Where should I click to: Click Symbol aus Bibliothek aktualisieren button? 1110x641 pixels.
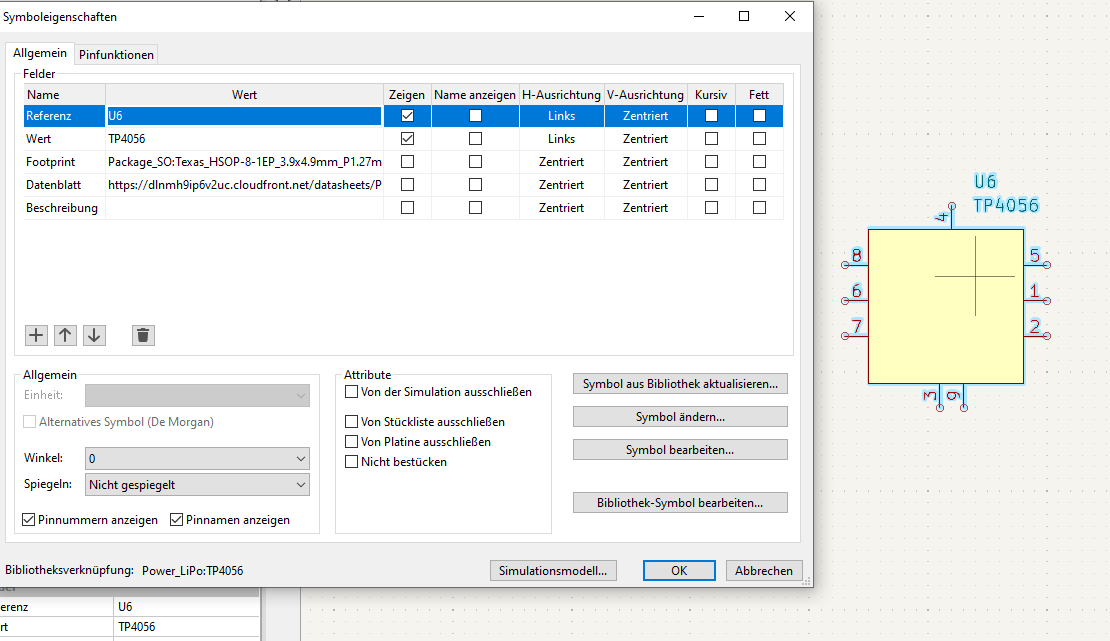point(680,384)
